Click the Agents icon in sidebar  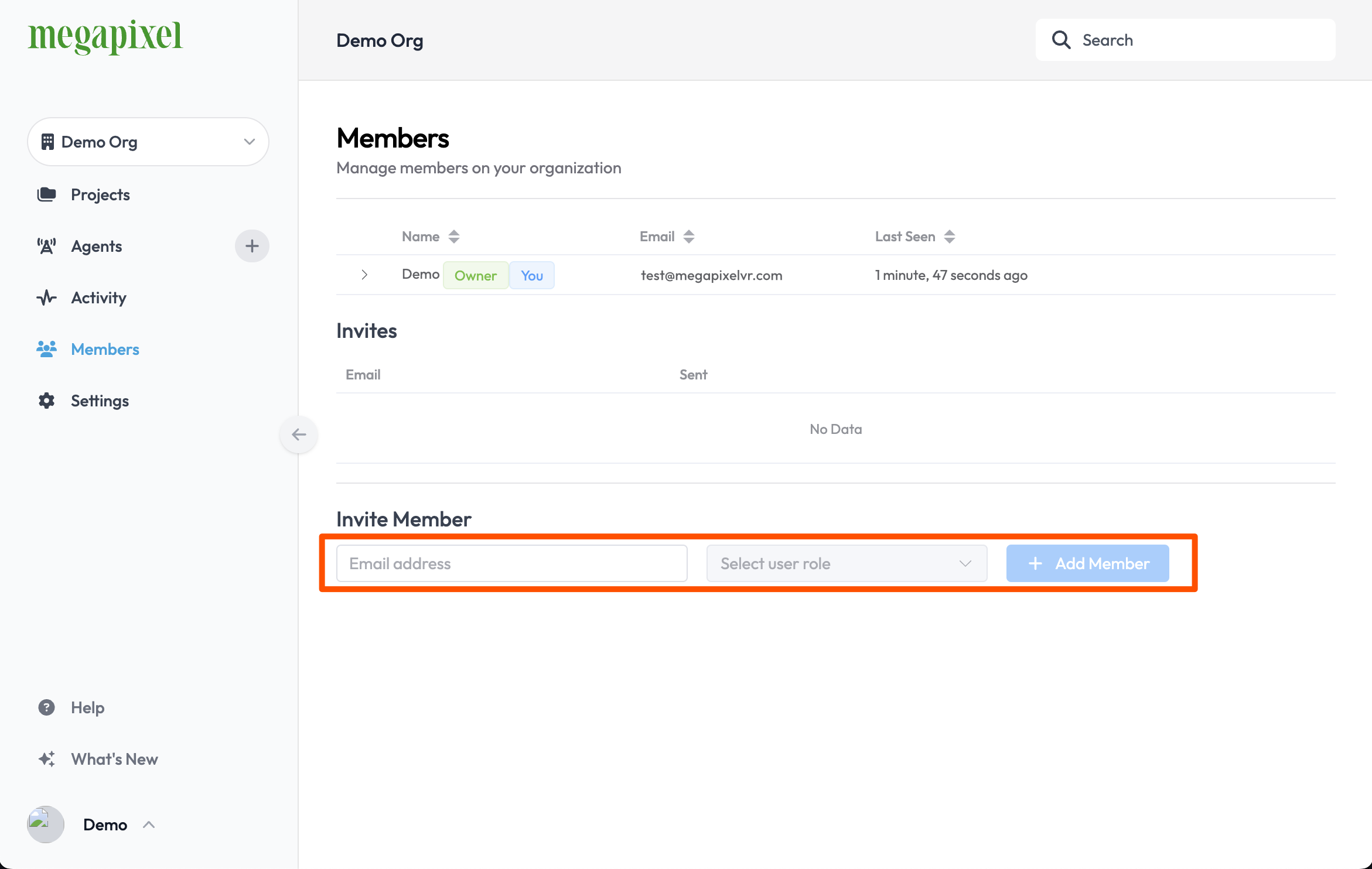pyautogui.click(x=46, y=245)
